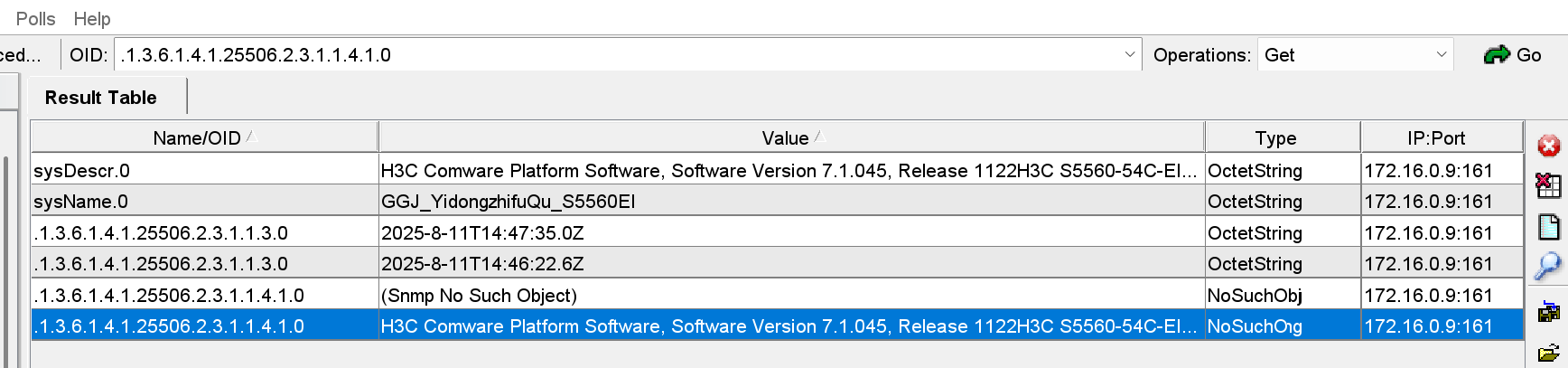Open the Help menu
The image size is (1568, 368).
(91, 19)
